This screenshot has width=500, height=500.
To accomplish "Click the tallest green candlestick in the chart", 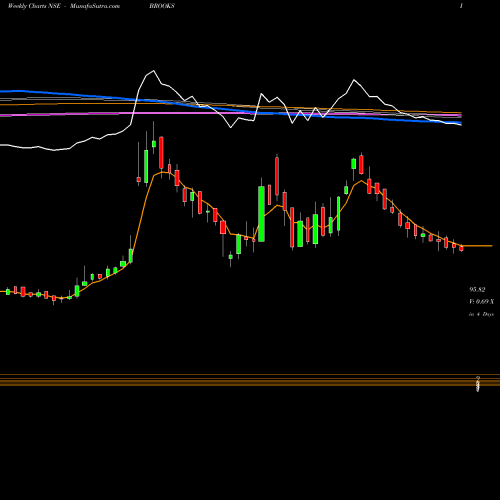I will click(262, 214).
